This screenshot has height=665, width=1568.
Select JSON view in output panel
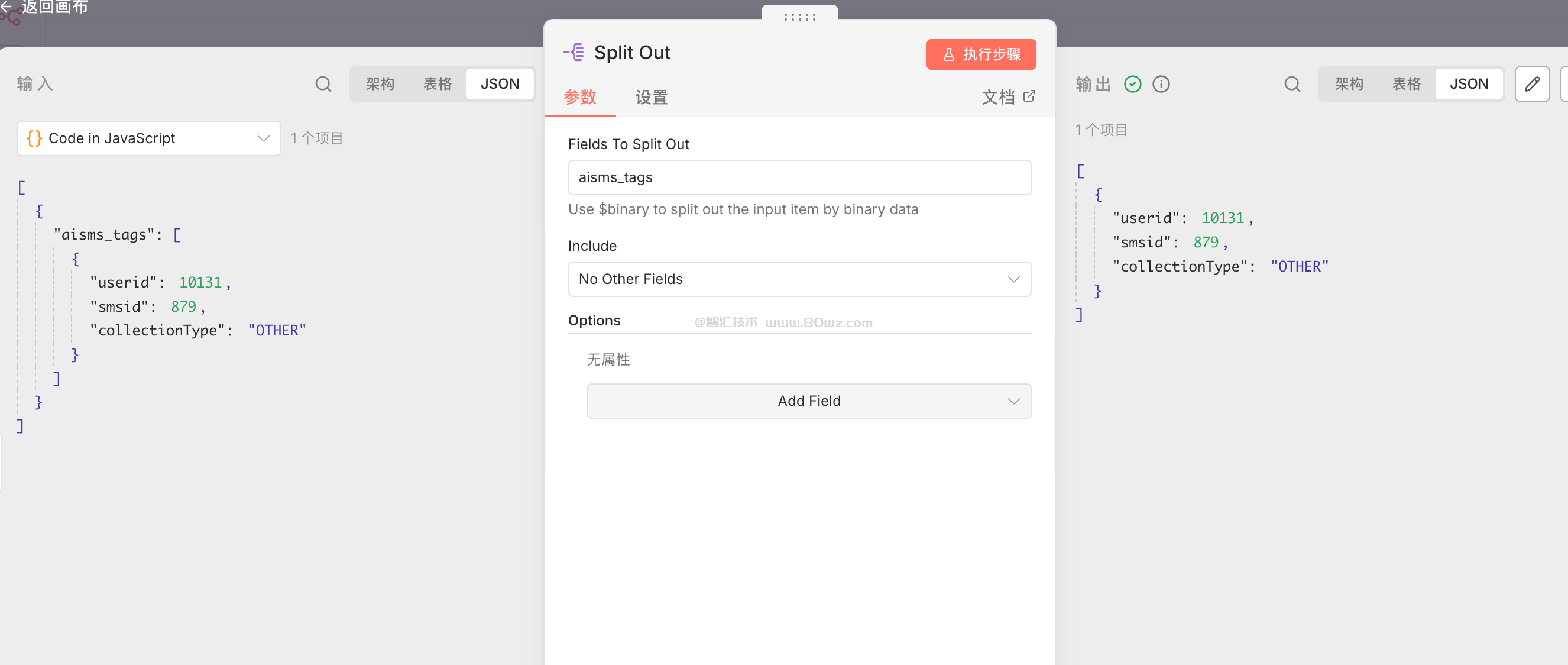(x=1468, y=84)
